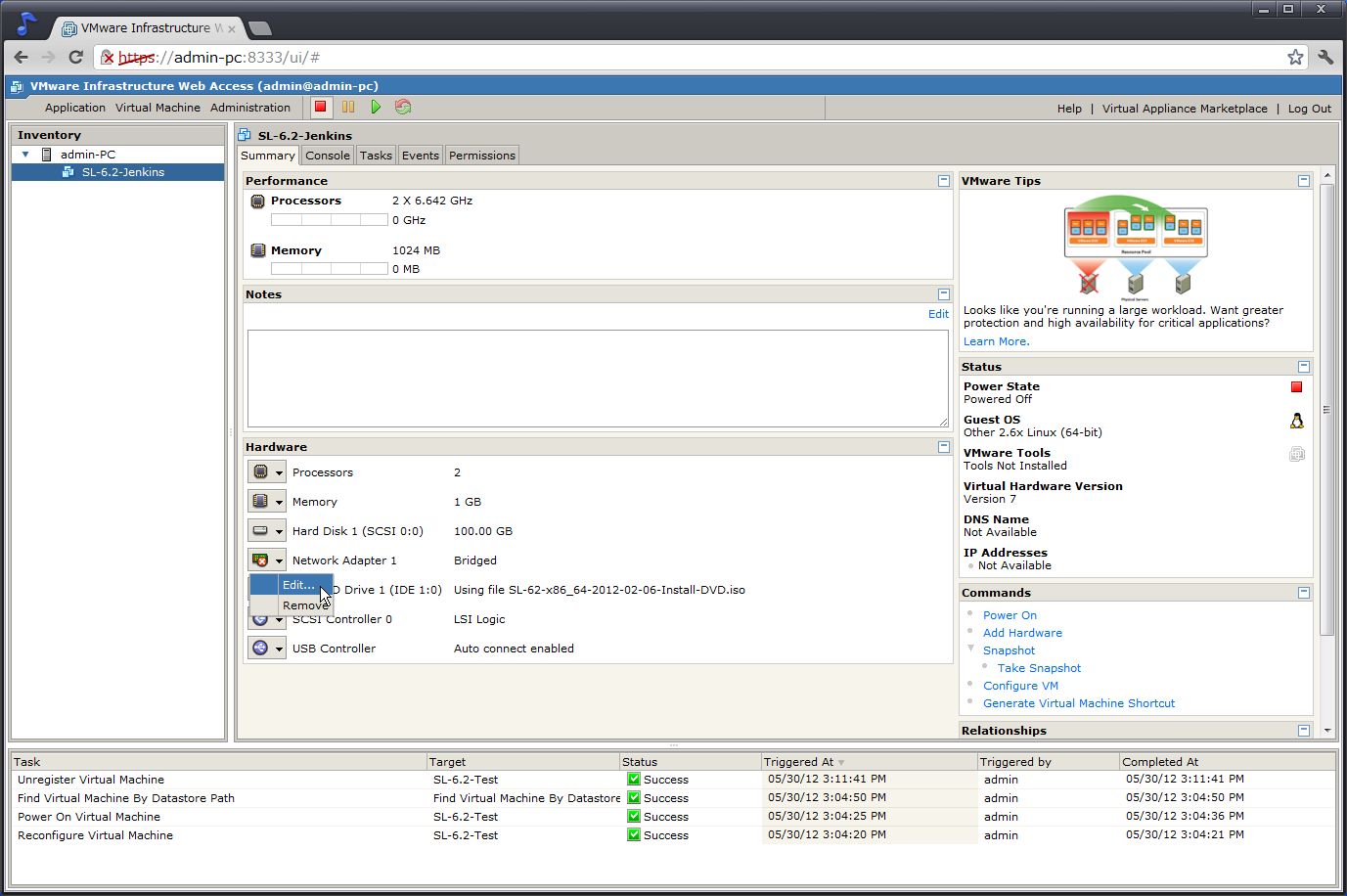
Task: Click the Log Out link
Action: (1309, 109)
